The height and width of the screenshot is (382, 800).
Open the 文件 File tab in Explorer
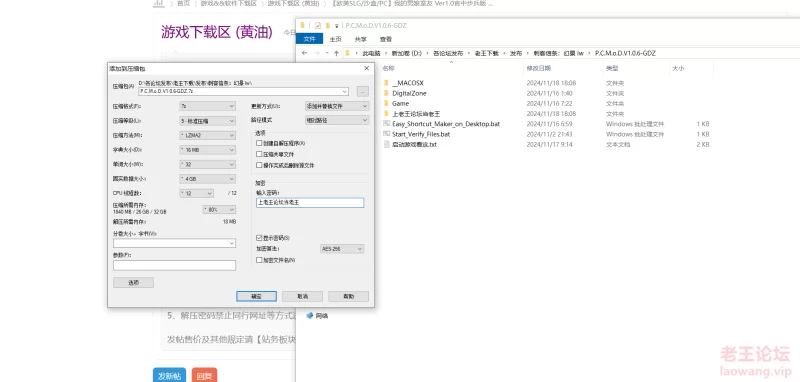[x=309, y=39]
